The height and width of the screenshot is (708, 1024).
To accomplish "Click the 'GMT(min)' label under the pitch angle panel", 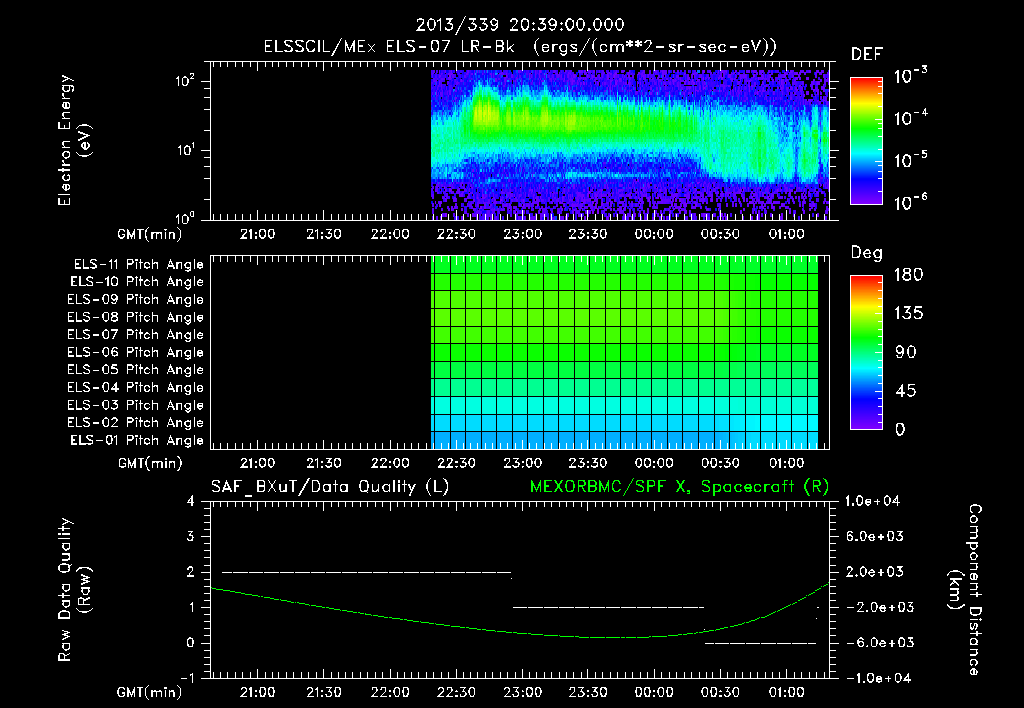I will click(149, 463).
